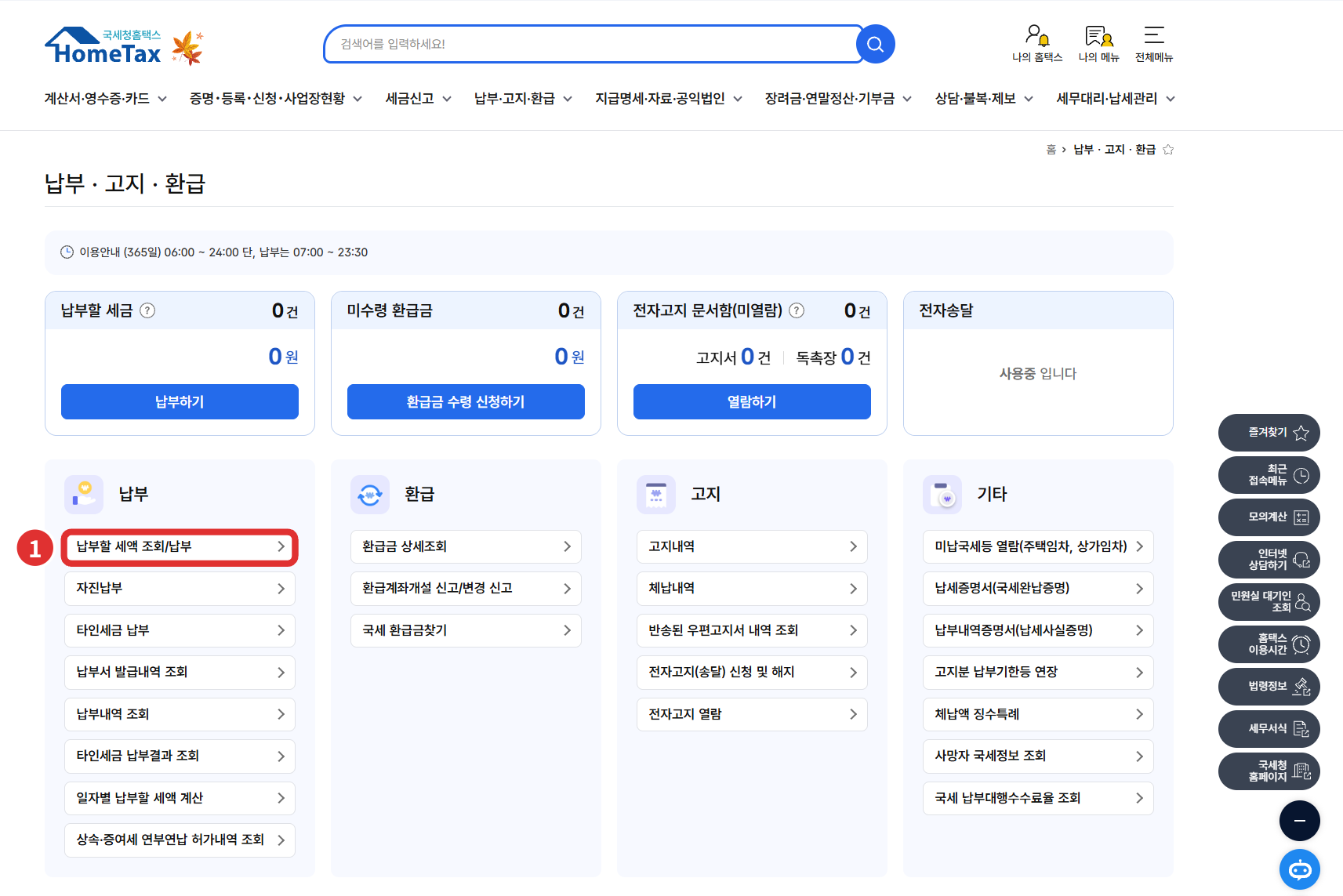Click the search input field
The width and height of the screenshot is (1343, 896).
pos(592,45)
